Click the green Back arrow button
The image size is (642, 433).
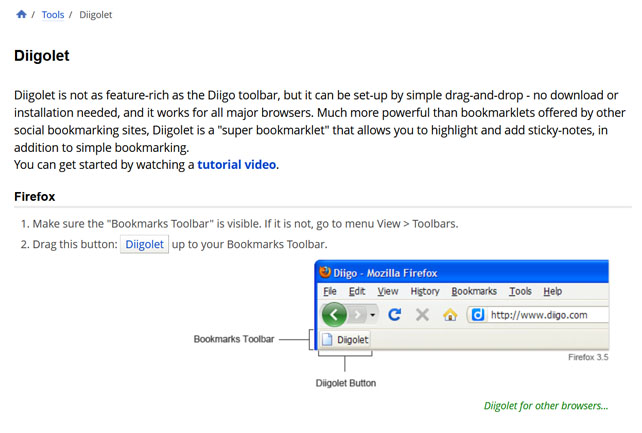pyautogui.click(x=334, y=314)
